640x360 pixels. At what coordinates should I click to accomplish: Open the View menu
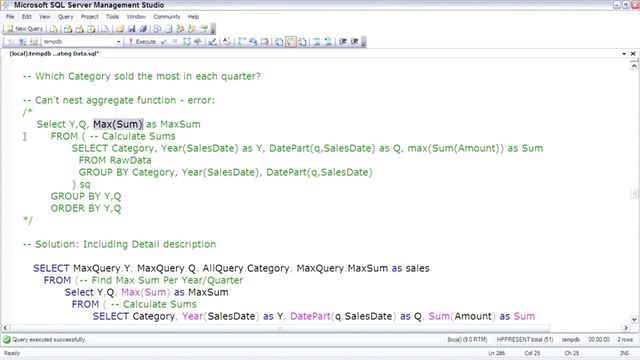pos(44,17)
